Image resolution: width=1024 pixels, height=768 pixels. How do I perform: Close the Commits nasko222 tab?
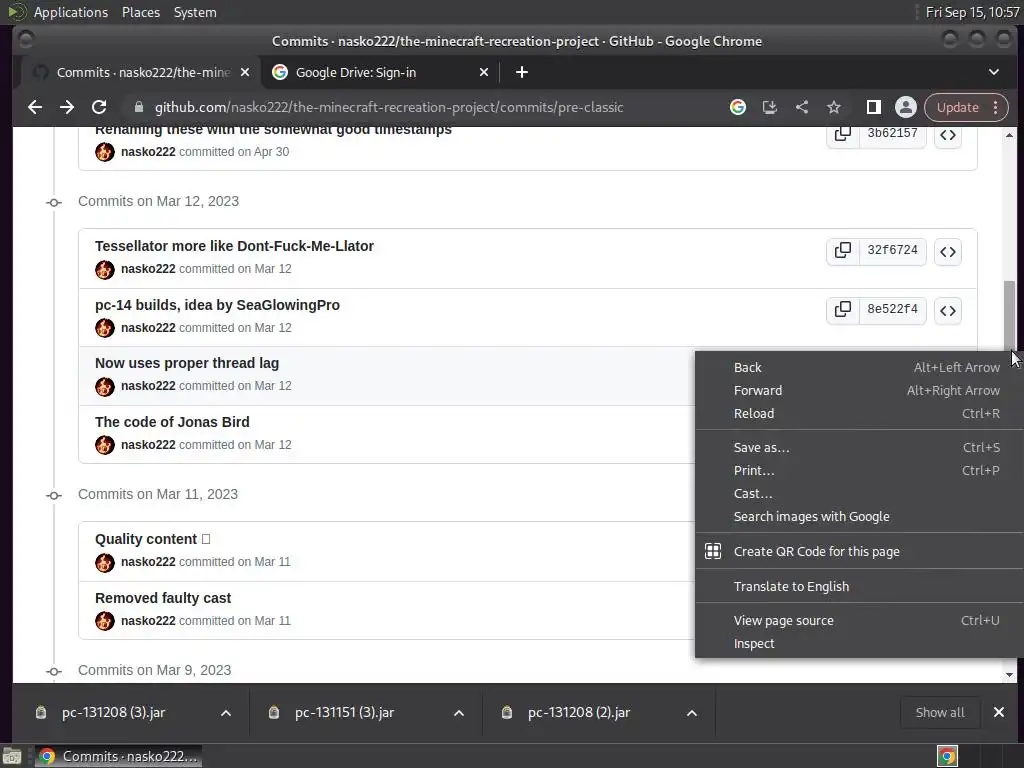[245, 72]
